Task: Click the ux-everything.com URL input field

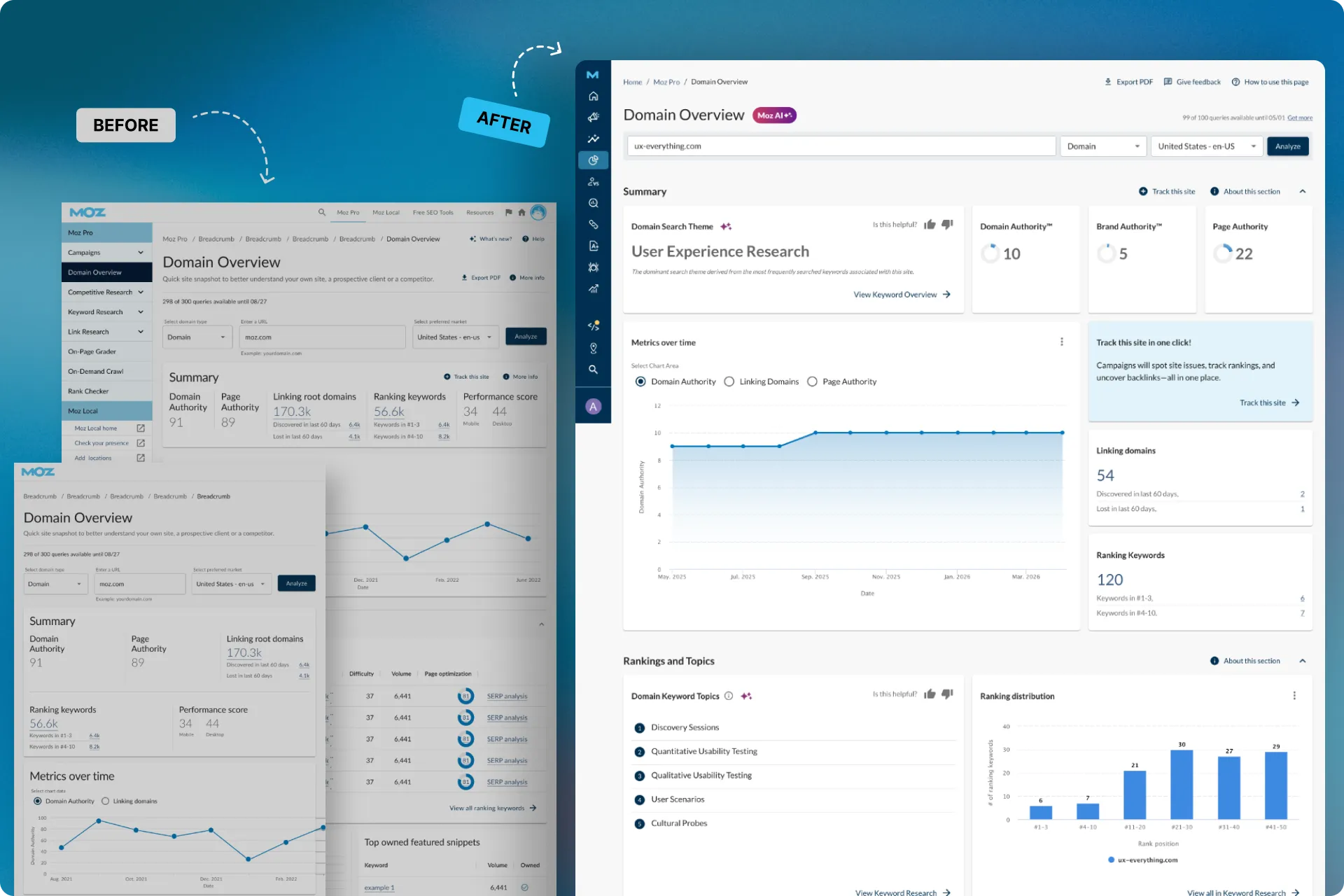Action: pyautogui.click(x=841, y=146)
